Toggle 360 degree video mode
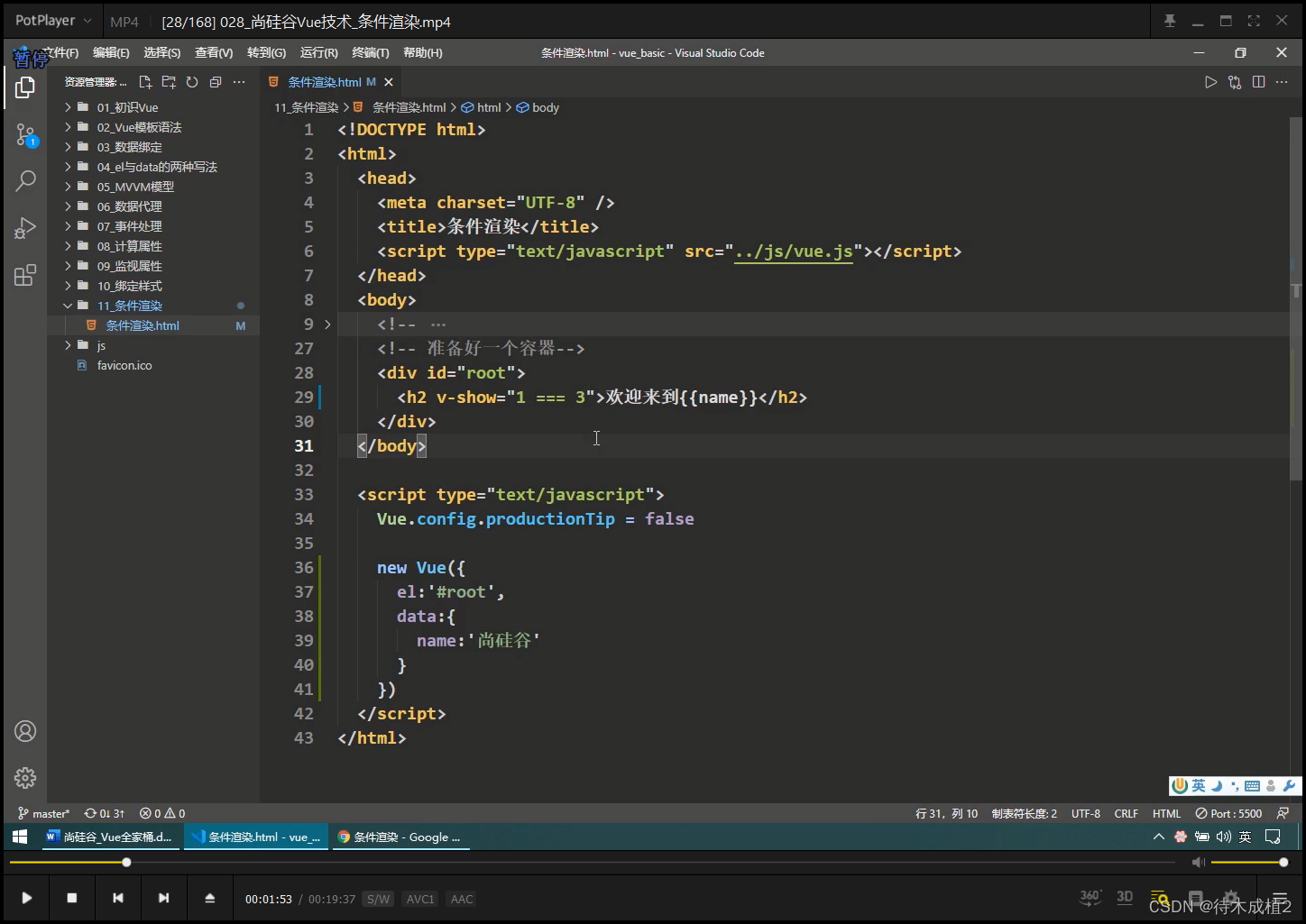Image resolution: width=1306 pixels, height=924 pixels. click(x=1090, y=897)
